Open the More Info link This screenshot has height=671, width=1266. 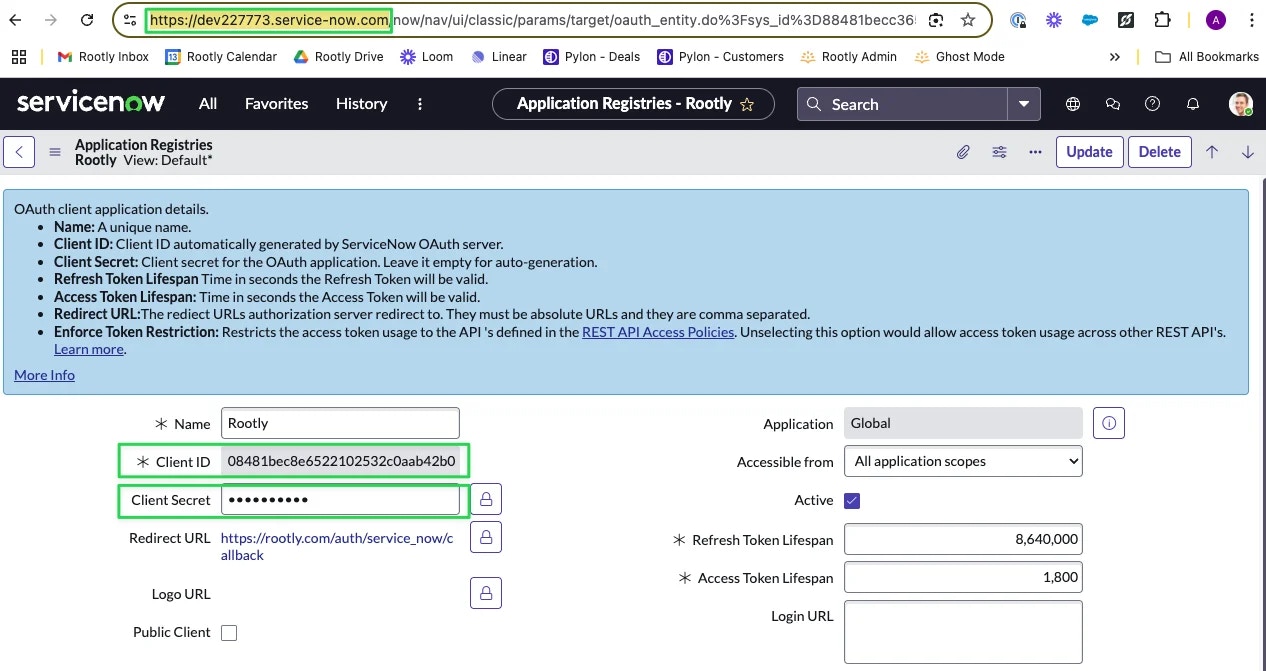44,375
